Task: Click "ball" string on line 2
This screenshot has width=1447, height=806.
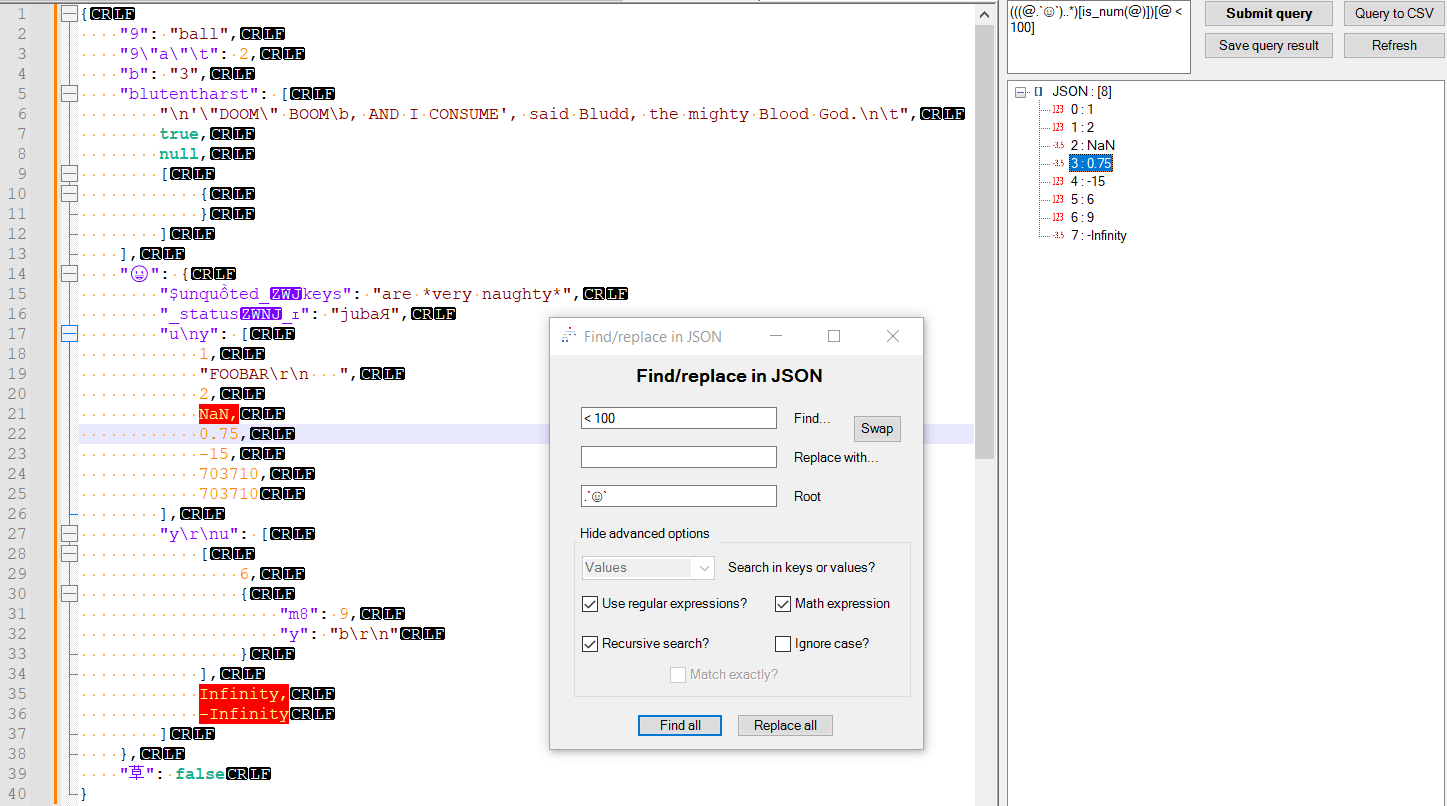Action: coord(199,34)
